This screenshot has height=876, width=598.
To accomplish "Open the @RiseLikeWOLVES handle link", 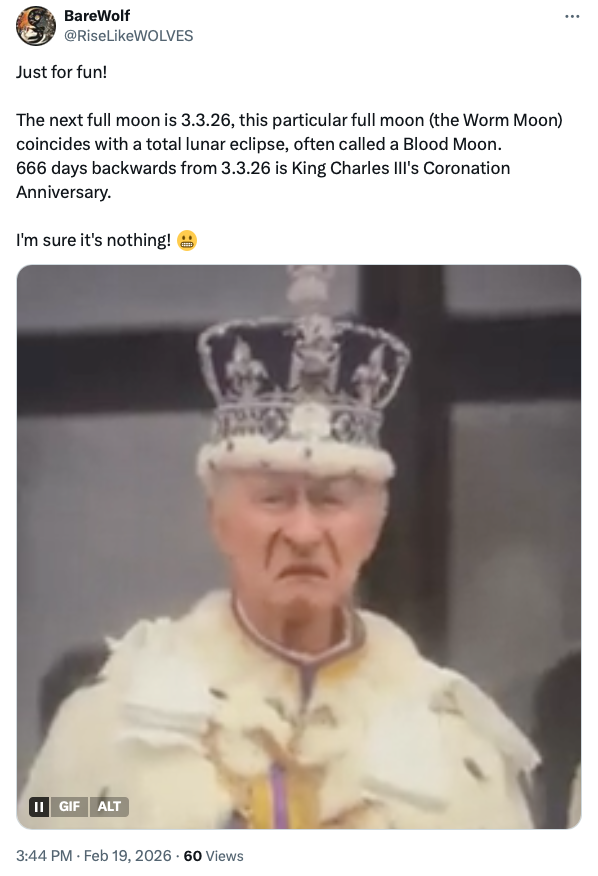I will [x=129, y=36].
